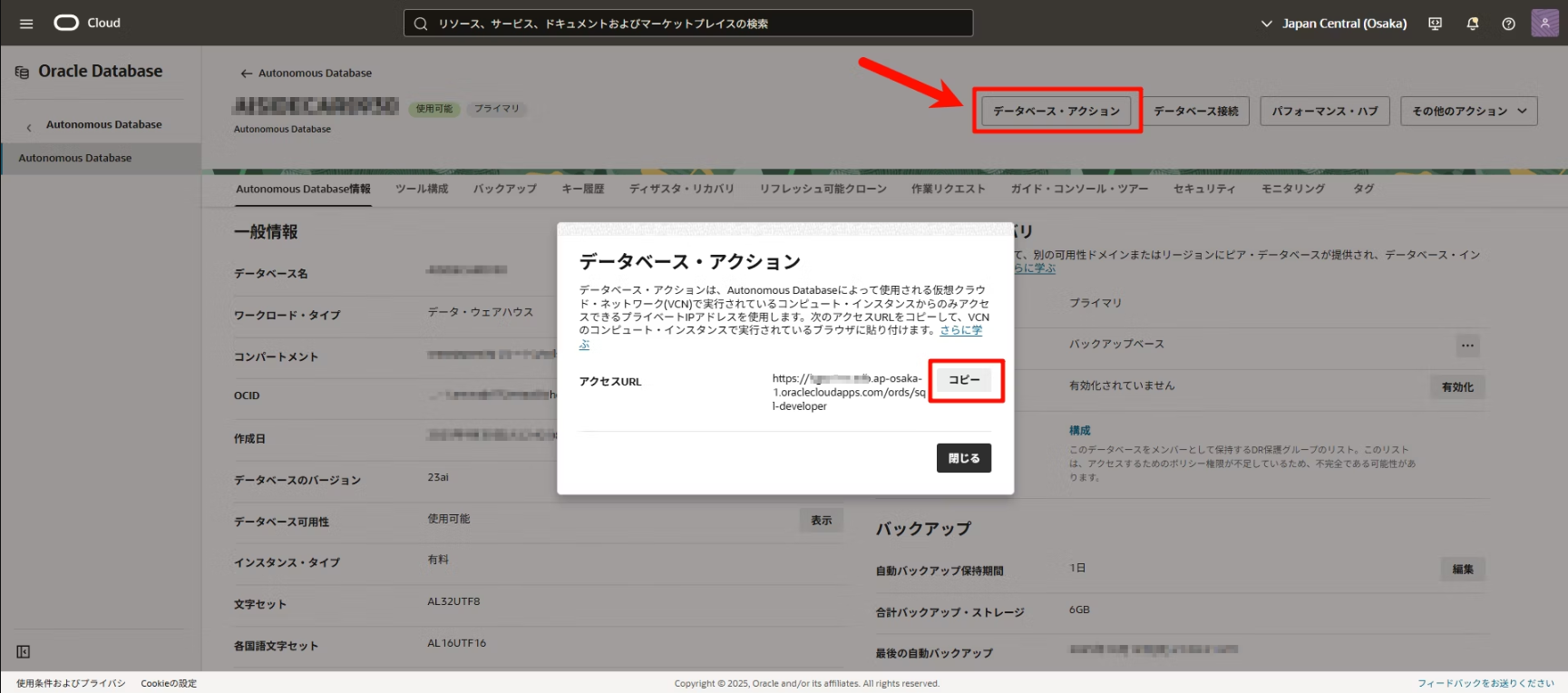Open the ディザスタ・リカバリ tab
The width and height of the screenshot is (1568, 693).
pos(682,189)
